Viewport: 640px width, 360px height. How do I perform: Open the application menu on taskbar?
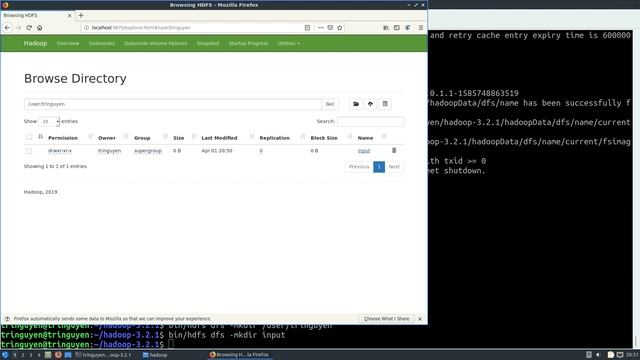coord(5,355)
